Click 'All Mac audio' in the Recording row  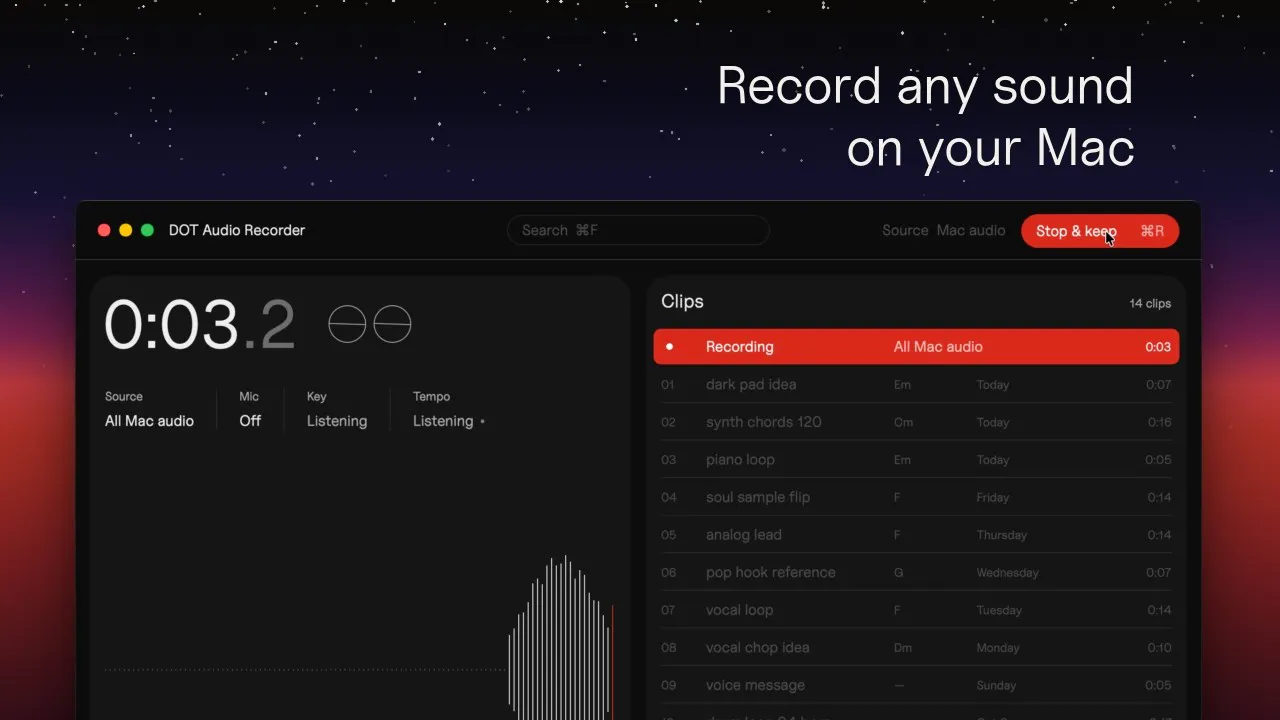pyautogui.click(x=938, y=347)
